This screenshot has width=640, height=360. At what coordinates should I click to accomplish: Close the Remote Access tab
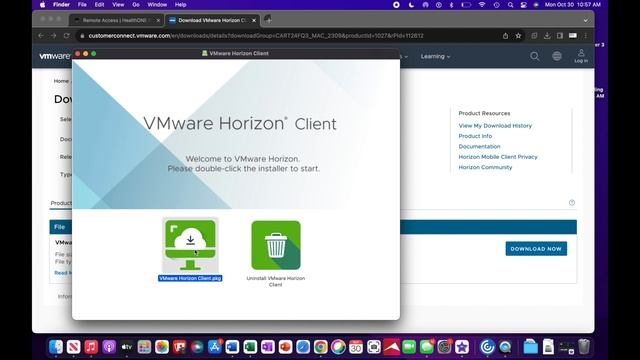point(158,20)
